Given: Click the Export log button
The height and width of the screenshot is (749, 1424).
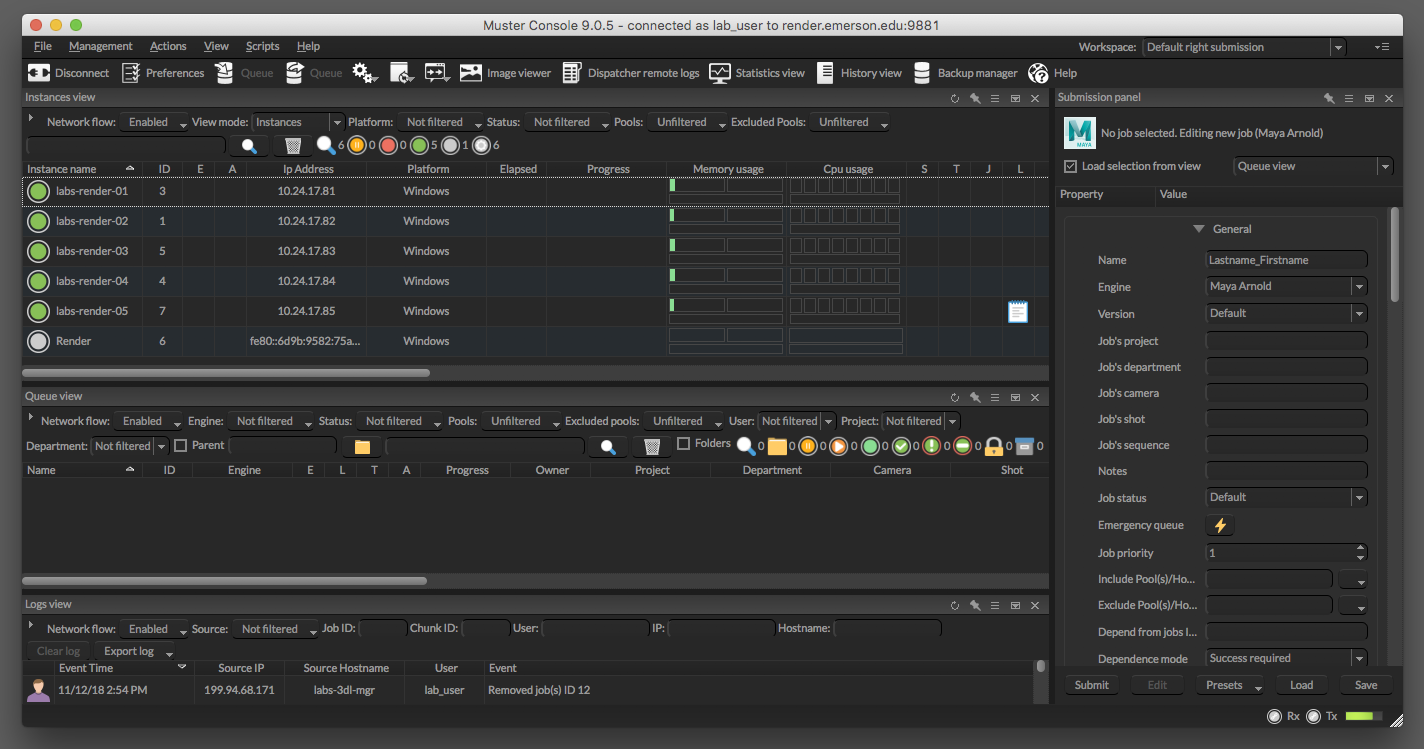Looking at the screenshot, I should pyautogui.click(x=135, y=651).
